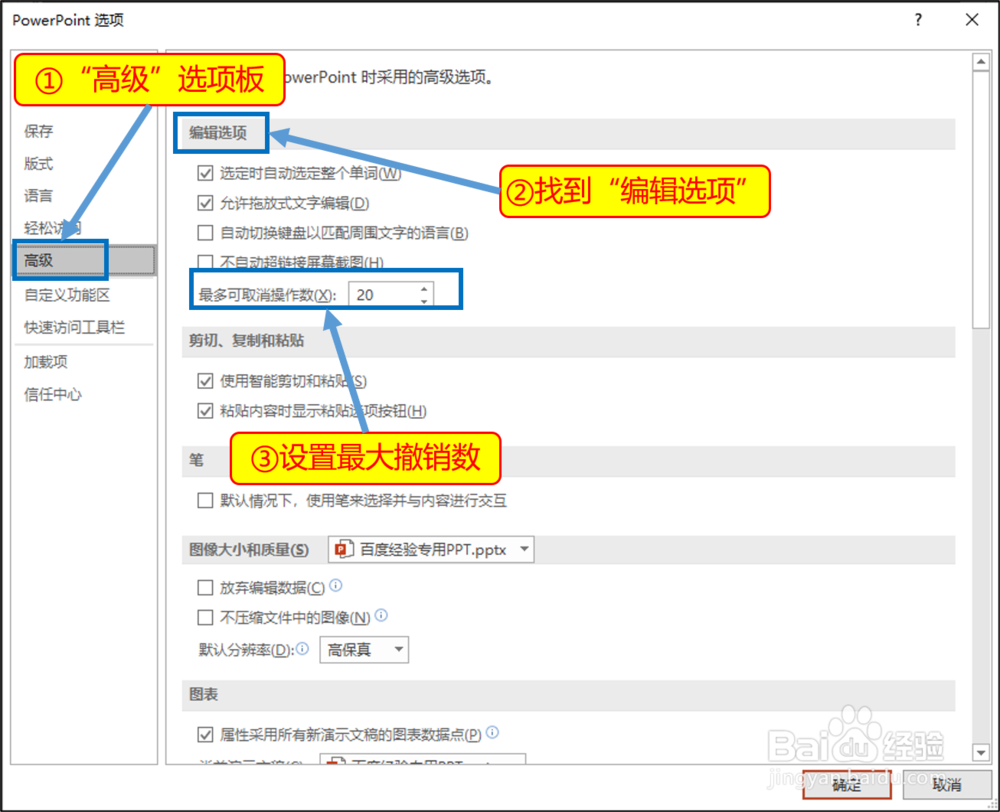Close the PowerPoint 选项 dialog

[x=972, y=20]
